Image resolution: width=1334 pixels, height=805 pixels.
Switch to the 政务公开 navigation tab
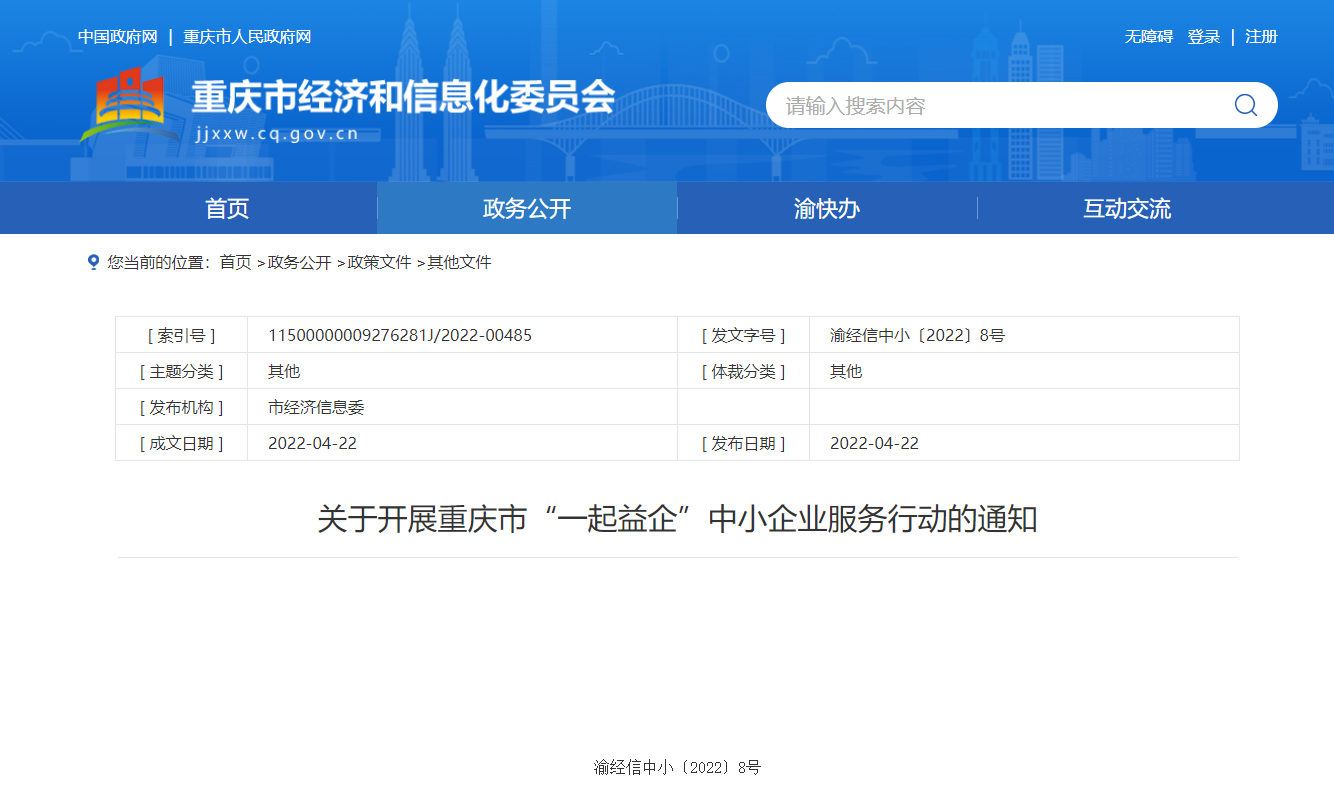(527, 209)
